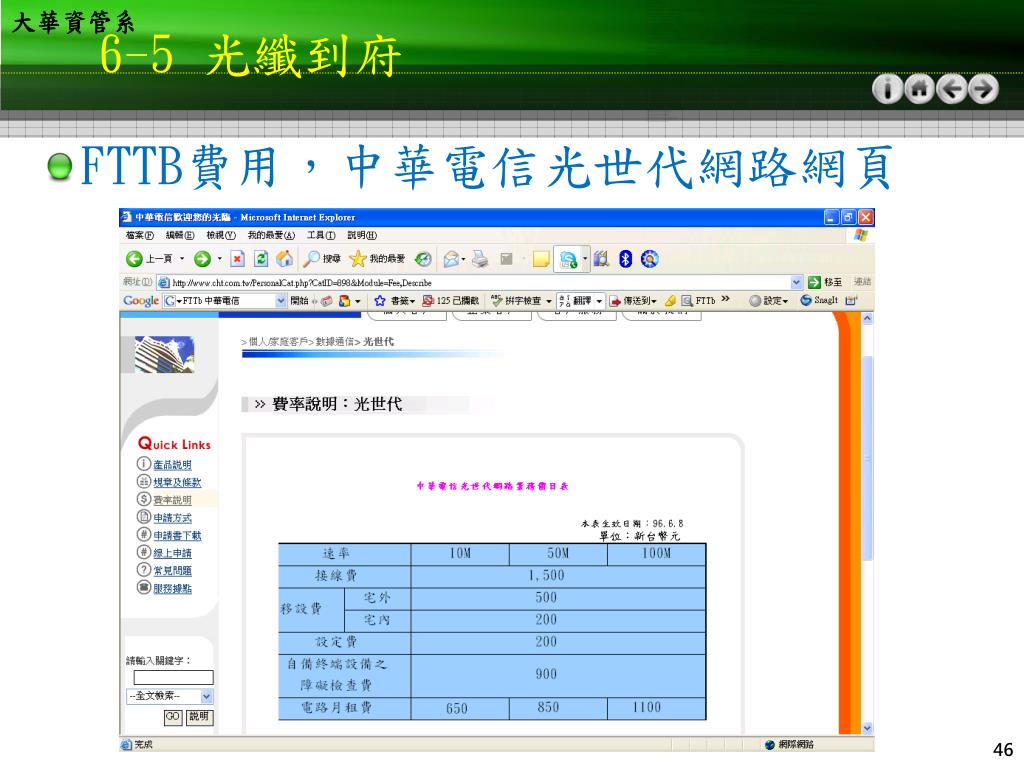Viewport: 1024px width, 768px height.
Task: Click the 數據通信 breadcrumb link
Action: click(335, 342)
